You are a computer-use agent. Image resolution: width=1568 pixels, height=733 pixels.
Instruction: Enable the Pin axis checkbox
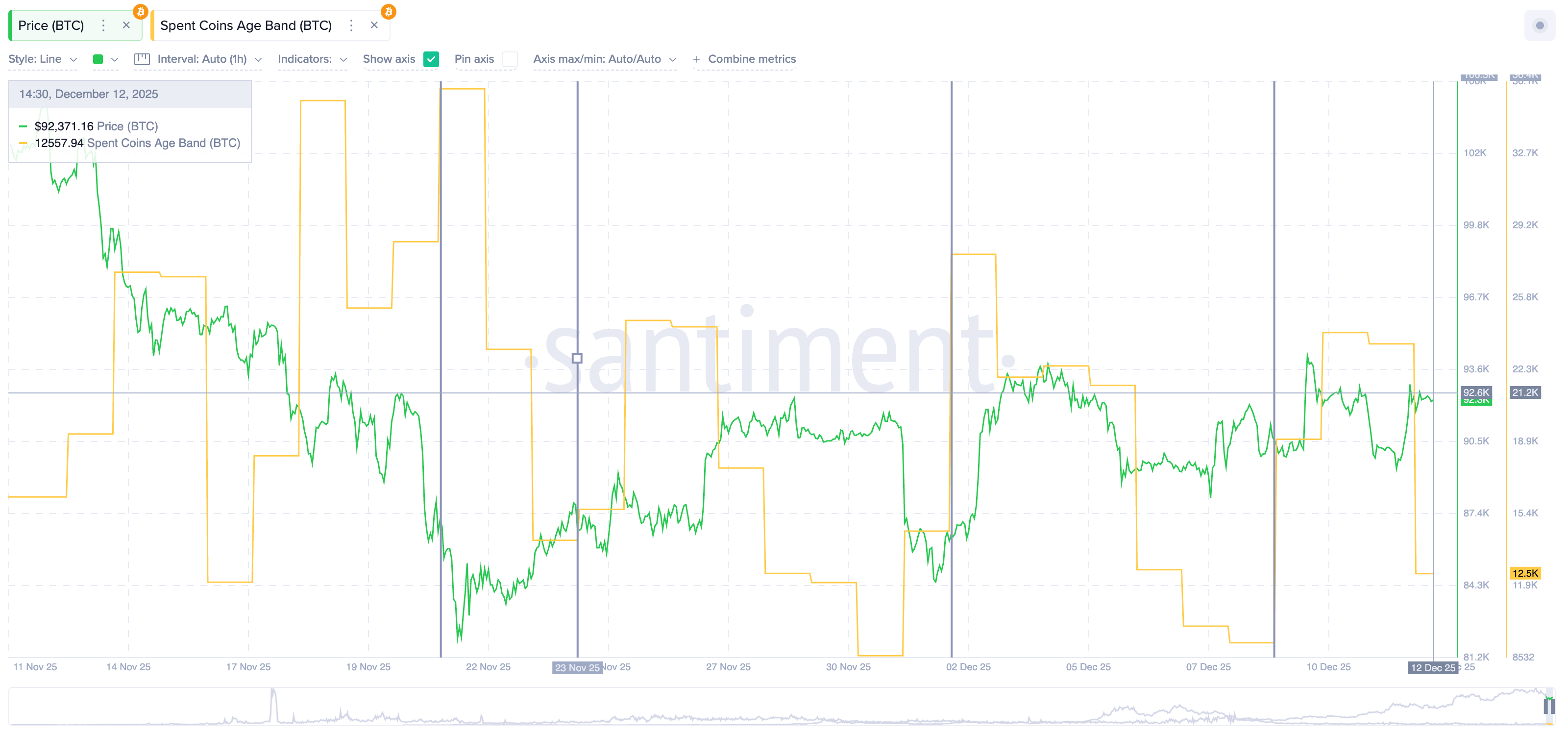510,59
